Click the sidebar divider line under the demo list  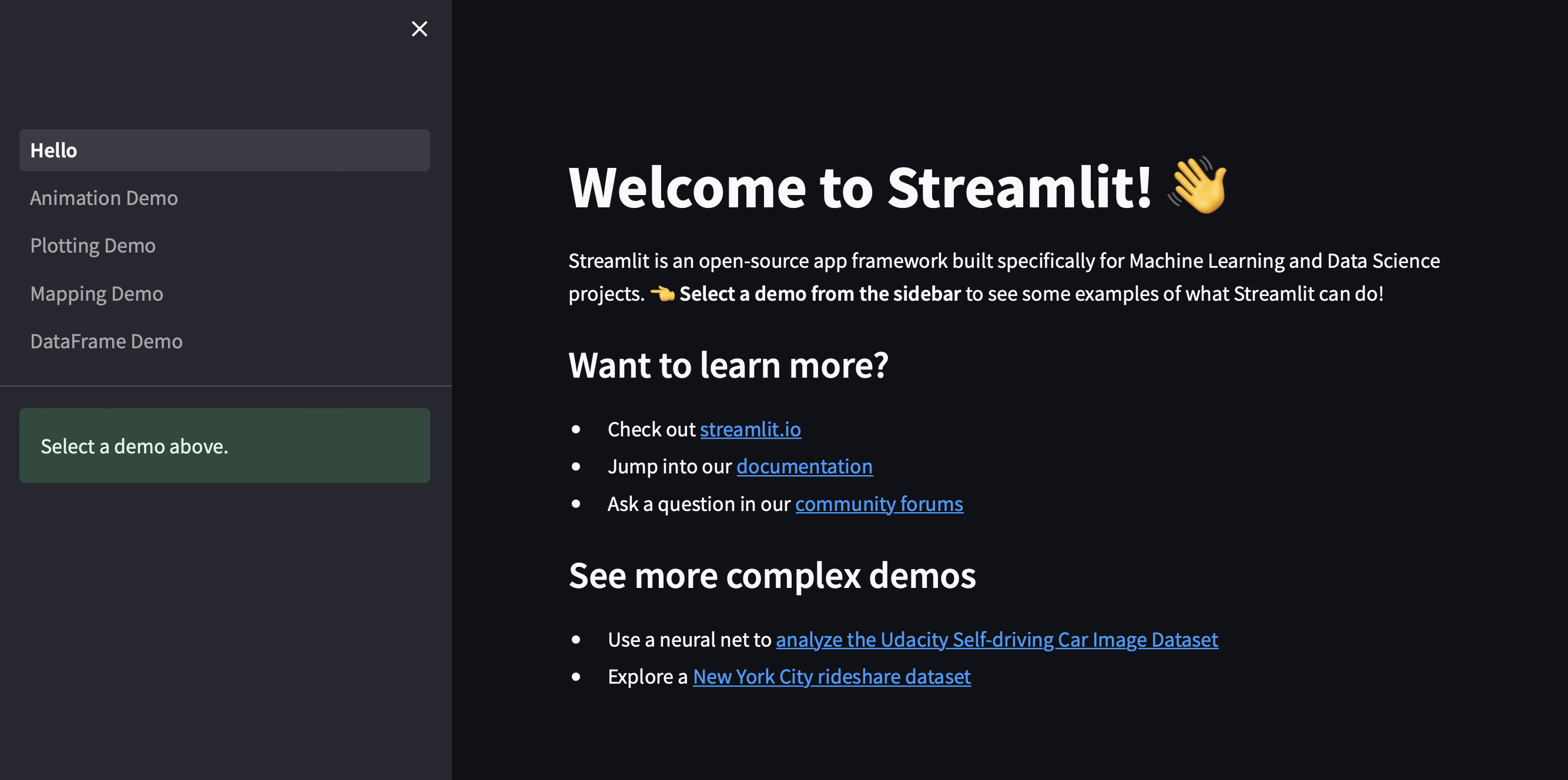click(225, 386)
